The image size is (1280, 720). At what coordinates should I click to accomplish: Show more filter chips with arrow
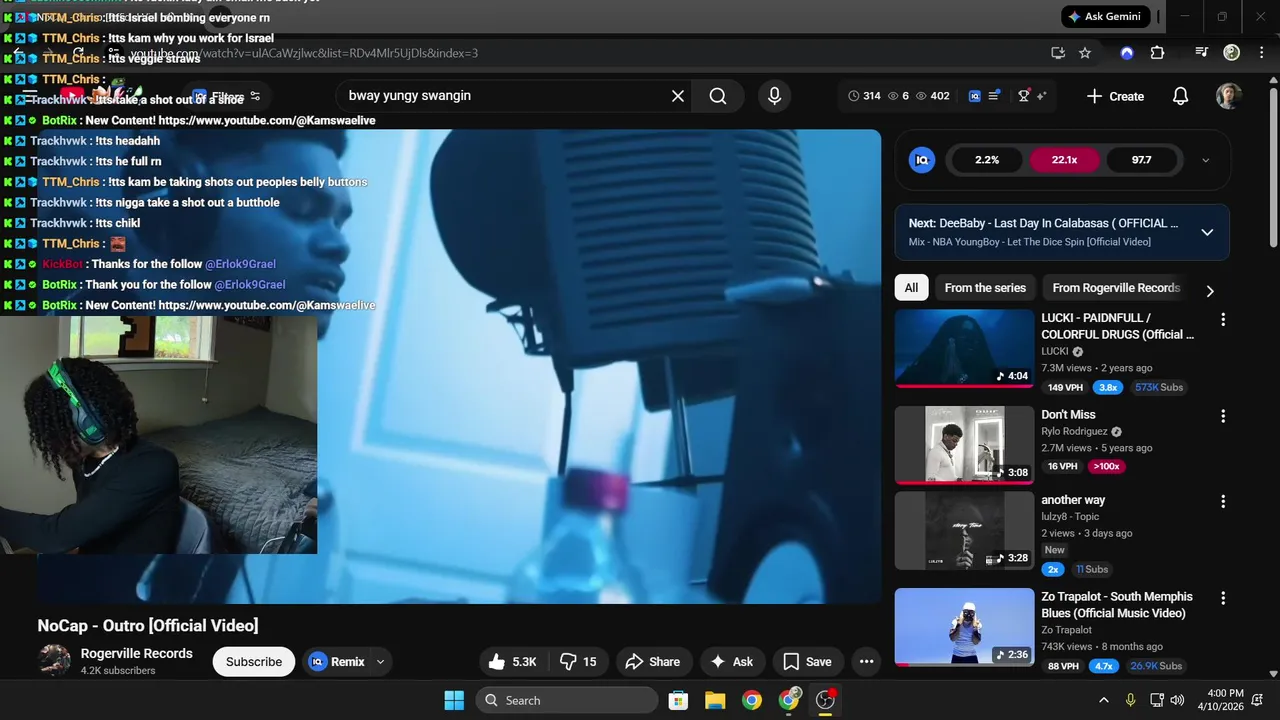pos(1210,291)
